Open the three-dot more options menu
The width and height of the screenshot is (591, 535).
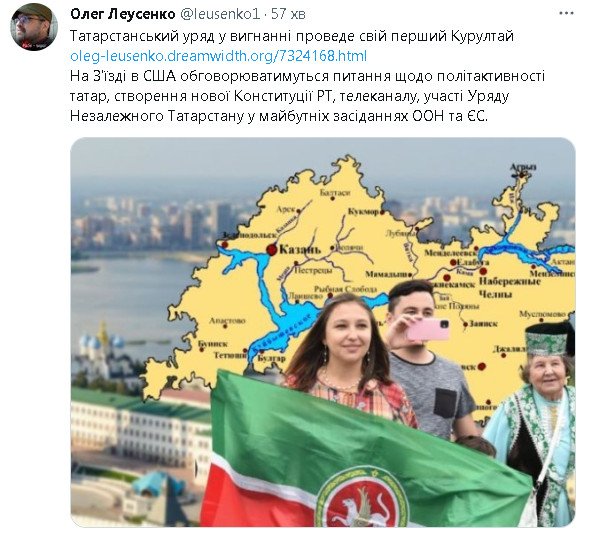(566, 14)
